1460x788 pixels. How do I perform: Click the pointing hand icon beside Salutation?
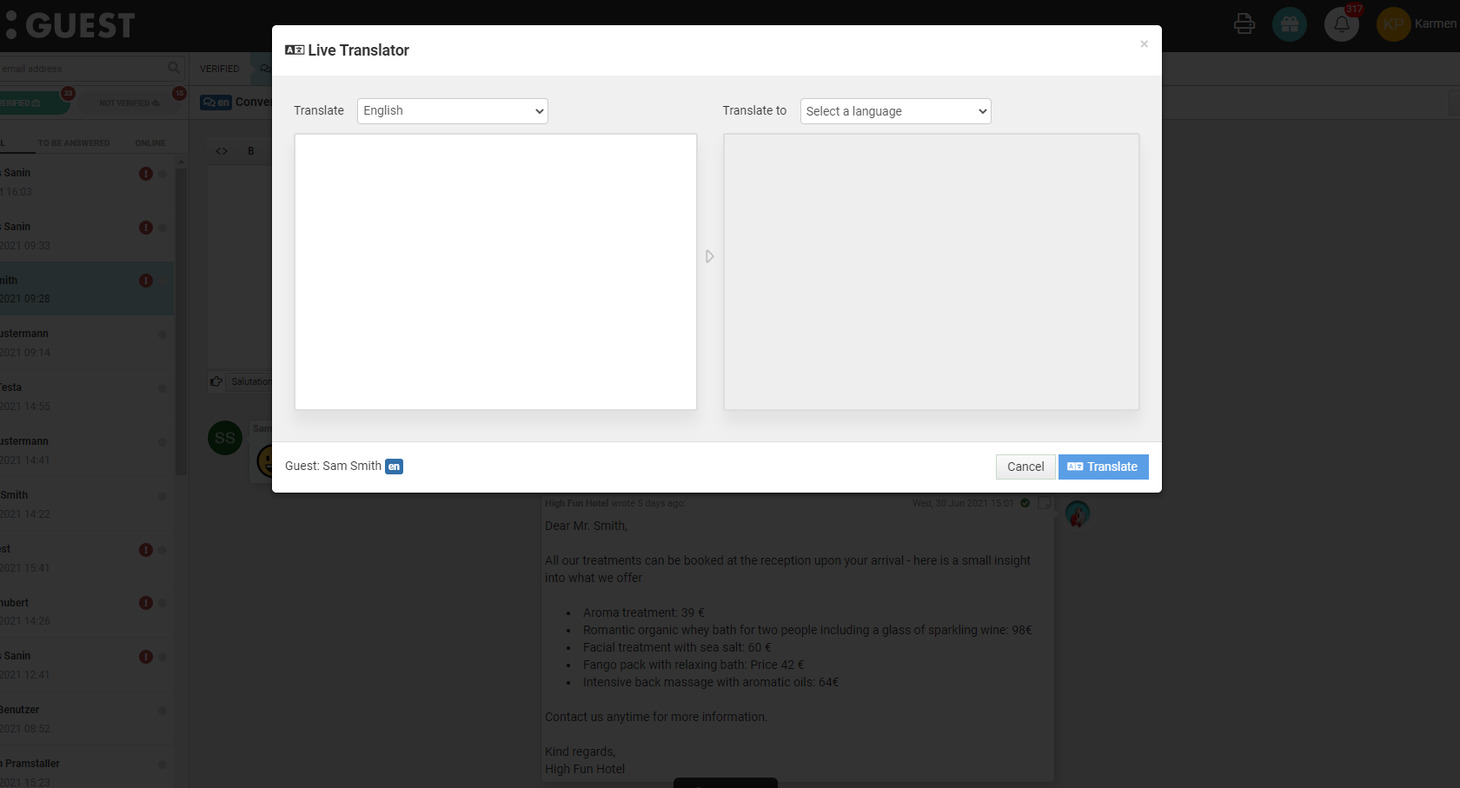[x=216, y=381]
